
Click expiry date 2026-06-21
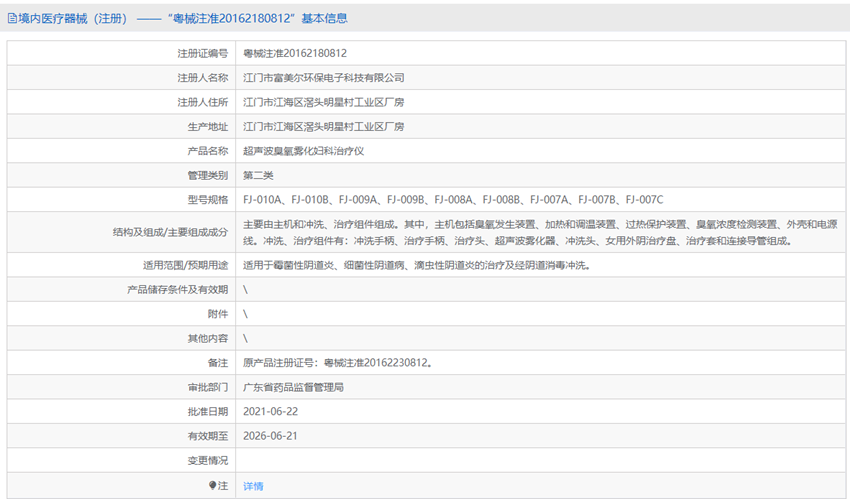click(x=271, y=436)
